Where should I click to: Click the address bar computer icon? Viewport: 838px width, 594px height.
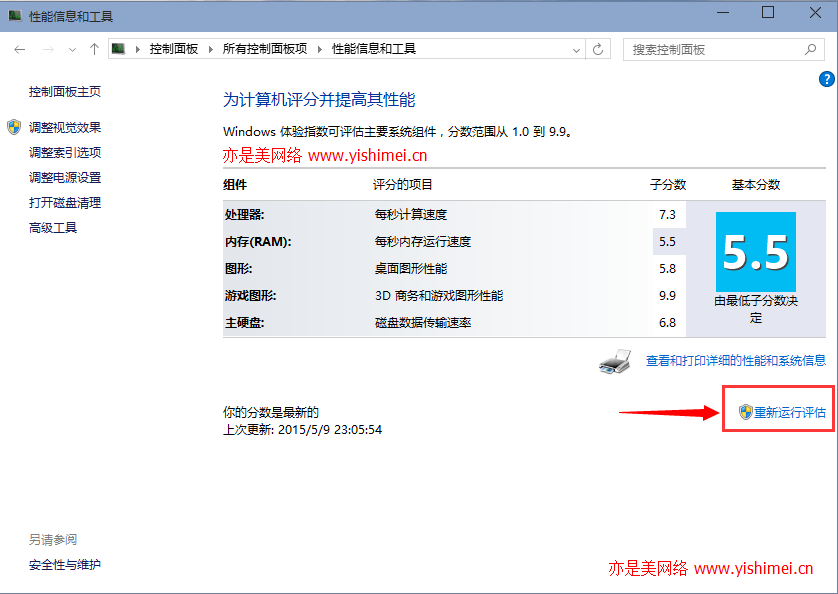(118, 49)
